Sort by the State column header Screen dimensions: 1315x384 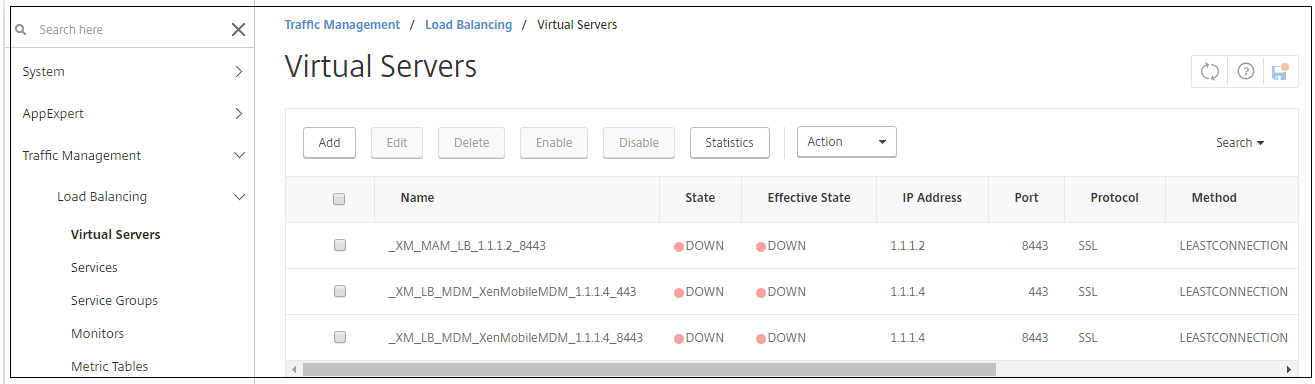(700, 198)
